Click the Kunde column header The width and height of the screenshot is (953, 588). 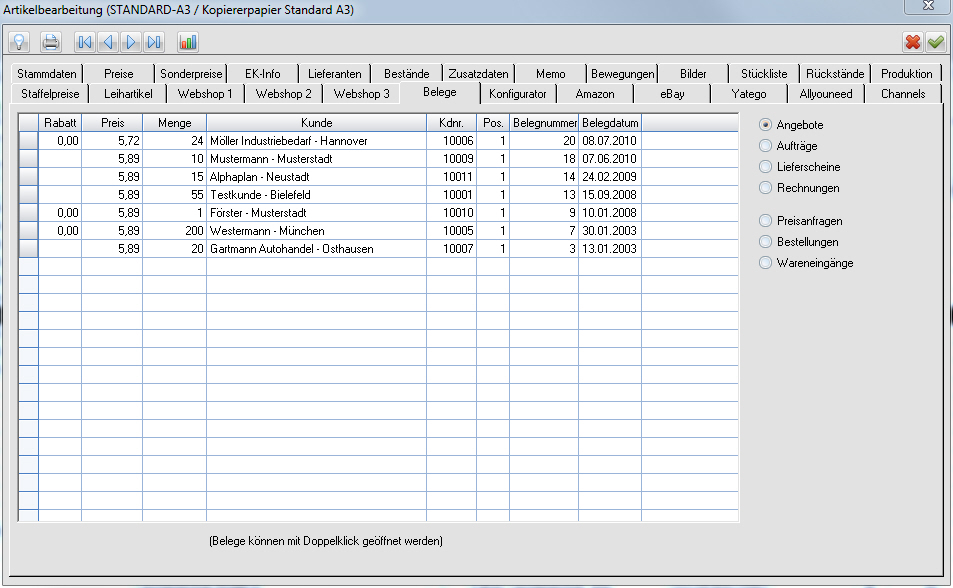coord(316,123)
